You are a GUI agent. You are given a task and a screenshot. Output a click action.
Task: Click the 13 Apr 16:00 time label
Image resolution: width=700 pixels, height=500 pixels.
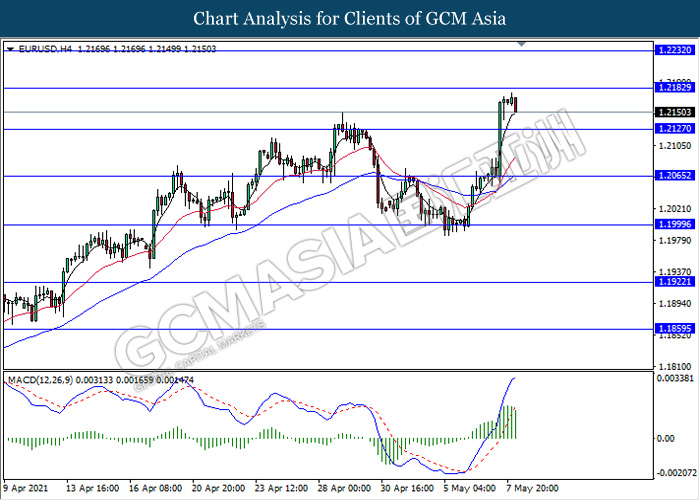point(93,488)
